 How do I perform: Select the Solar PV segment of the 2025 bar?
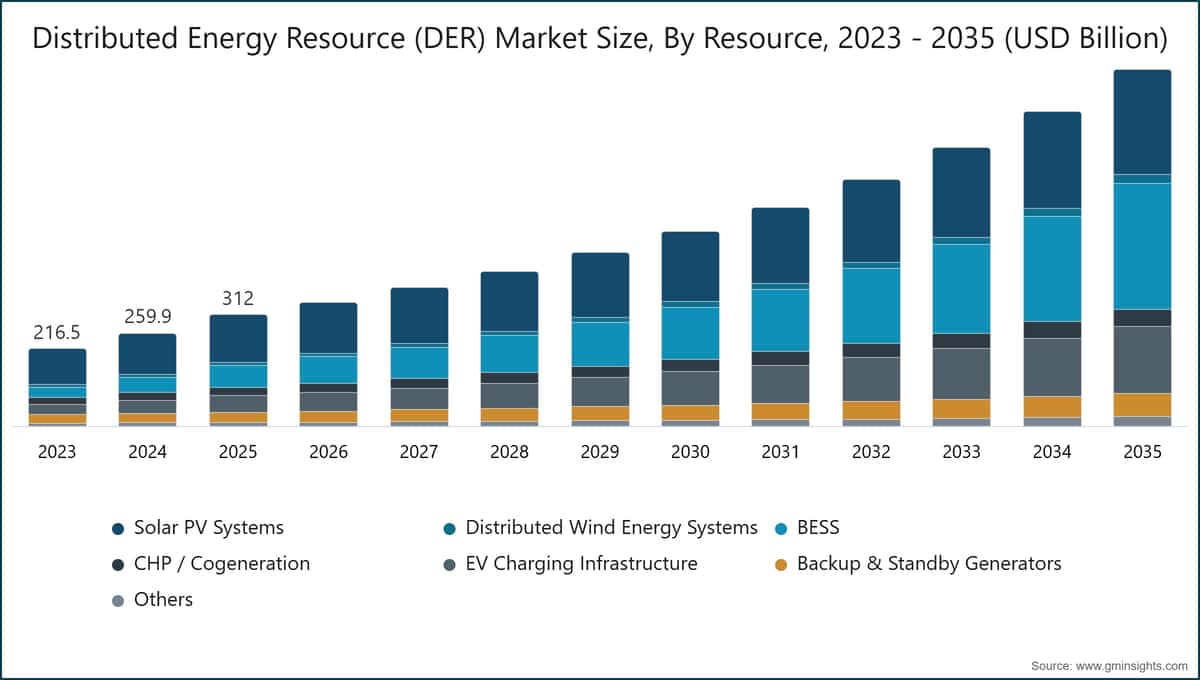click(238, 338)
